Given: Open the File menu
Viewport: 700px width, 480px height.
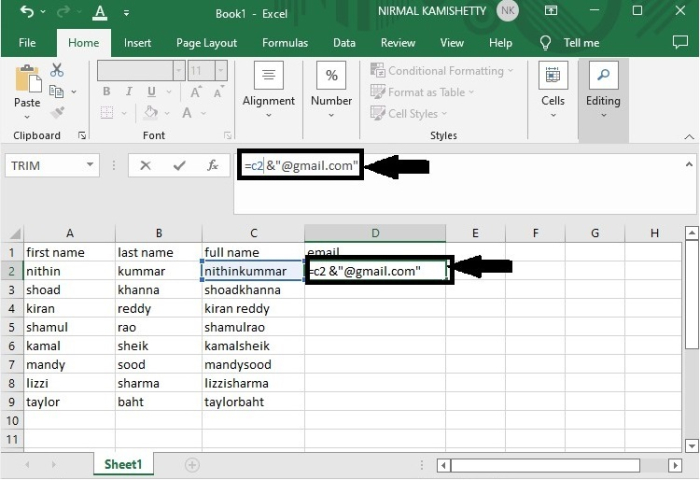Looking at the screenshot, I should [x=27, y=43].
